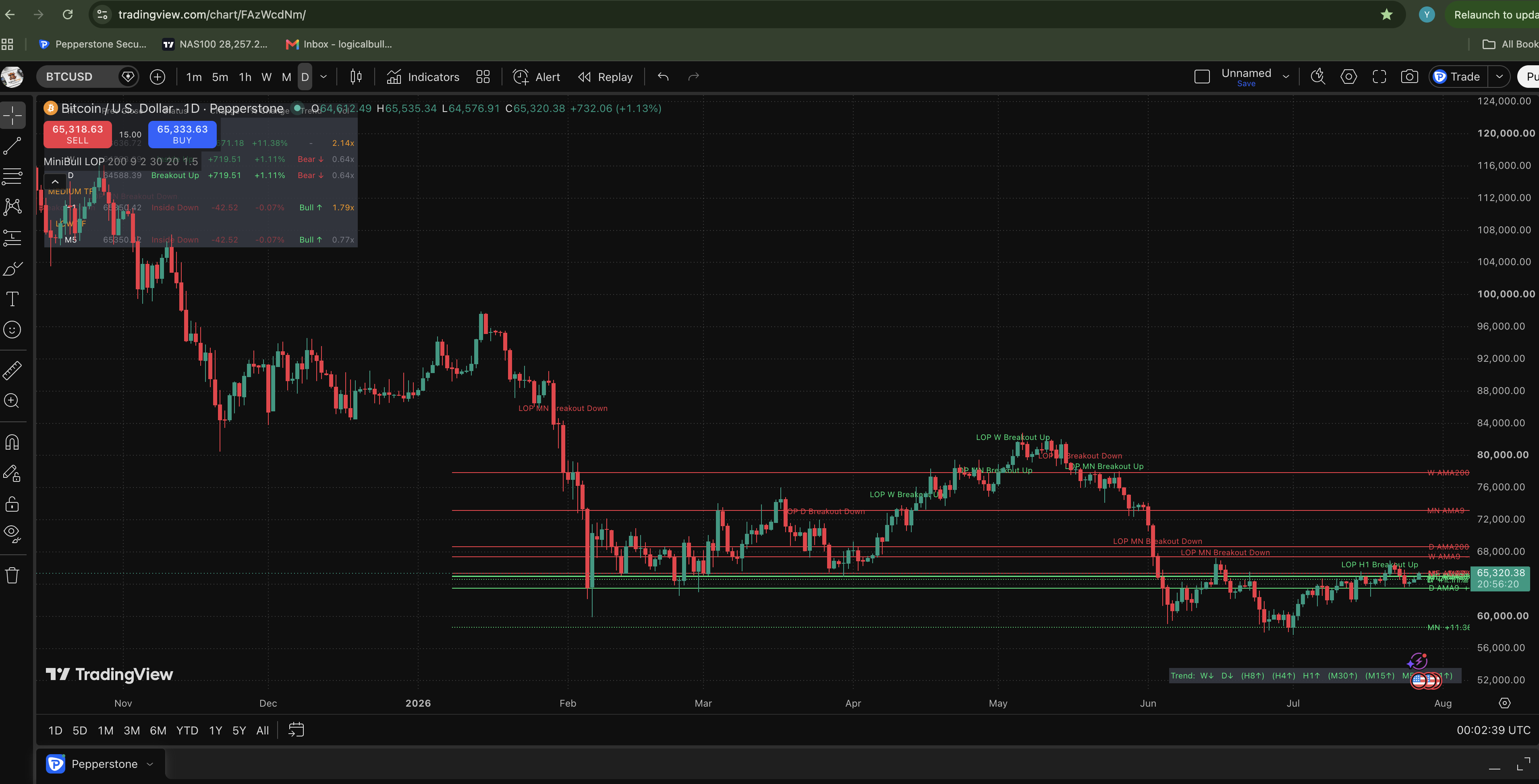
Task: Start bar Replay mode
Action: (x=605, y=77)
